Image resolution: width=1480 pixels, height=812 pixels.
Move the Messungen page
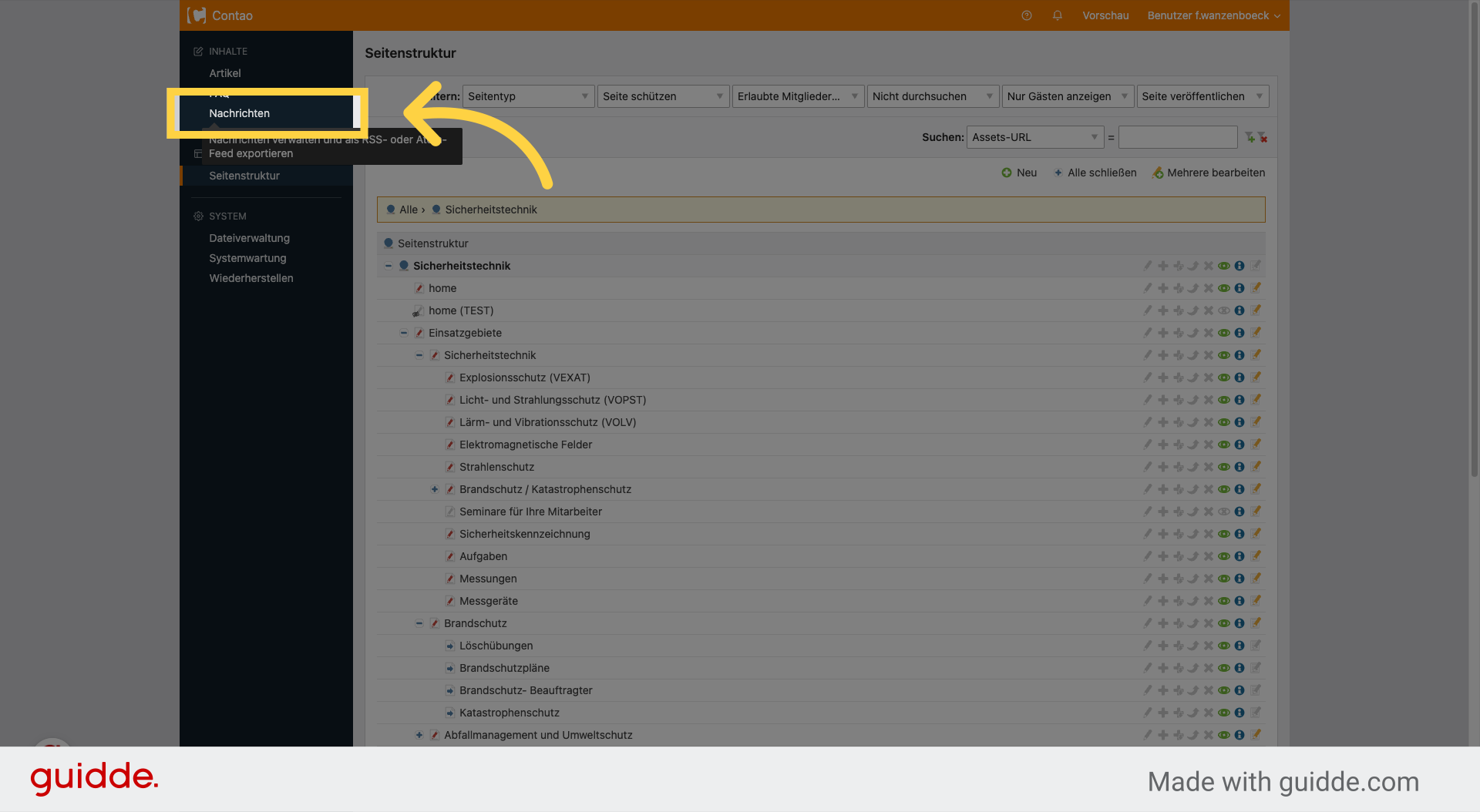[1193, 579]
